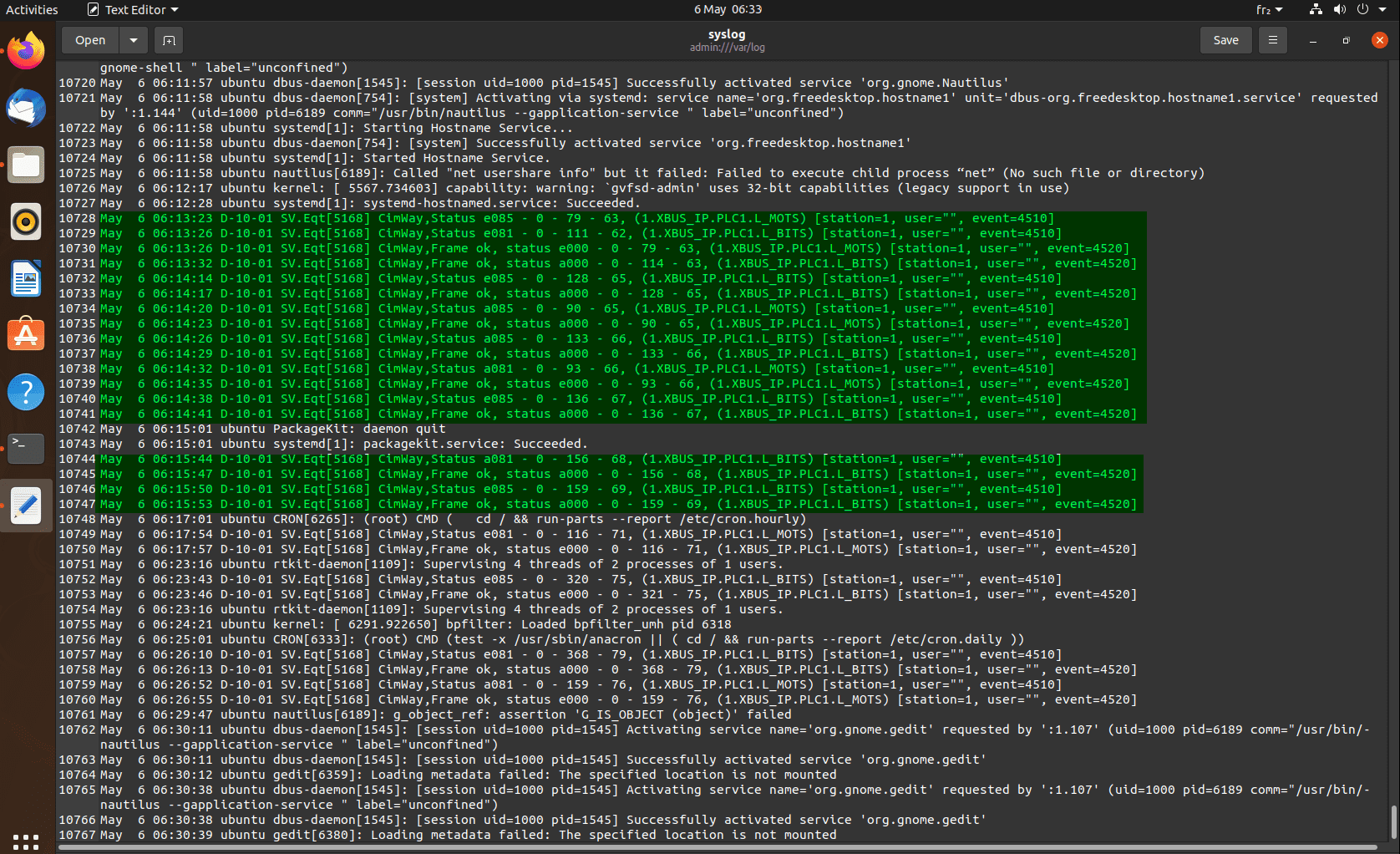Click the horizontal scrollbar at bottom
The height and width of the screenshot is (854, 1400).
coord(718,847)
